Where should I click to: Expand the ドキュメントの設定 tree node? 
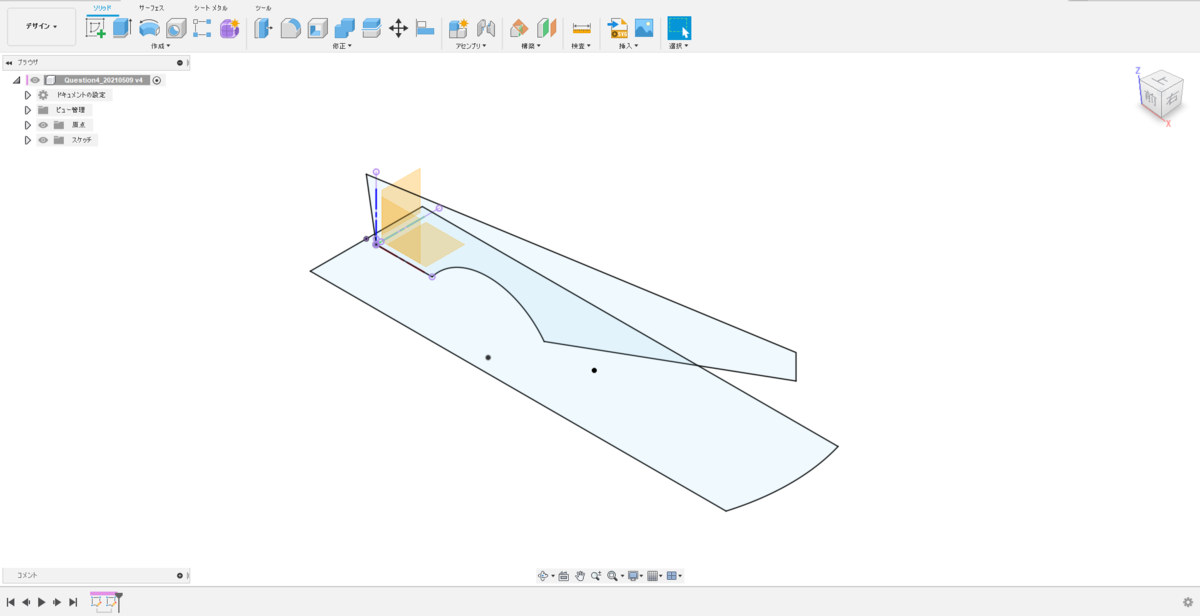point(28,95)
